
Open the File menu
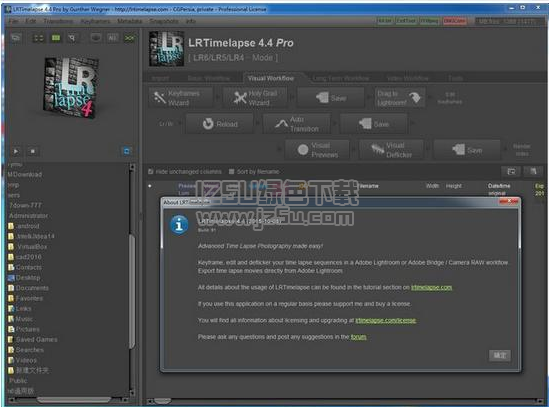(x=13, y=21)
